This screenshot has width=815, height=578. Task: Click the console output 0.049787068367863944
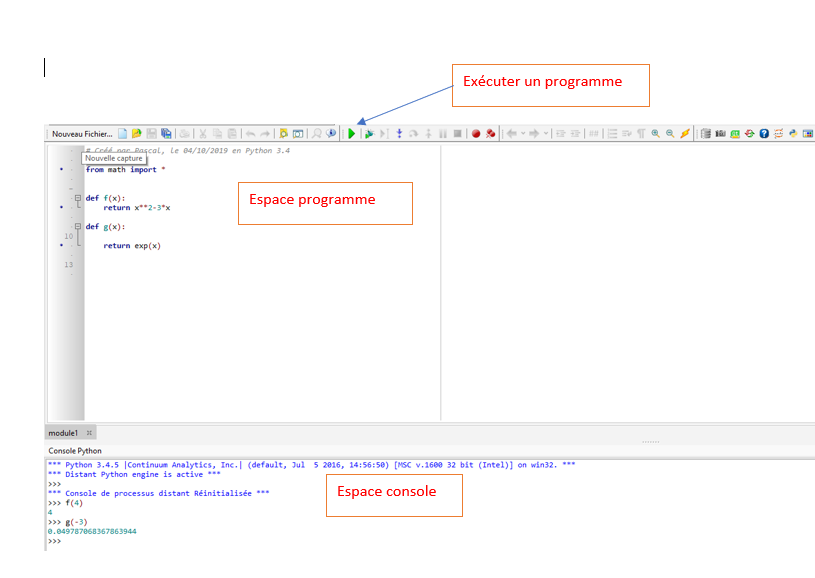coord(92,531)
